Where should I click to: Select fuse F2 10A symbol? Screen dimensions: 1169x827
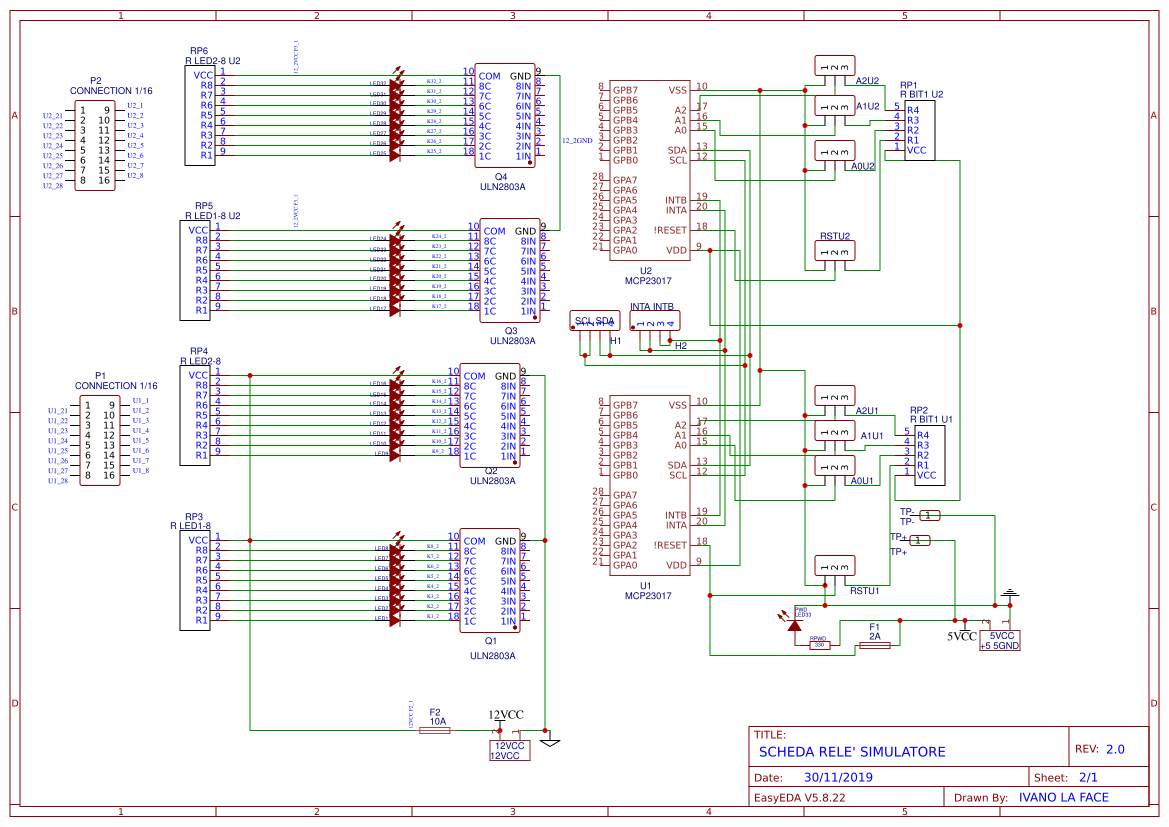coord(434,732)
